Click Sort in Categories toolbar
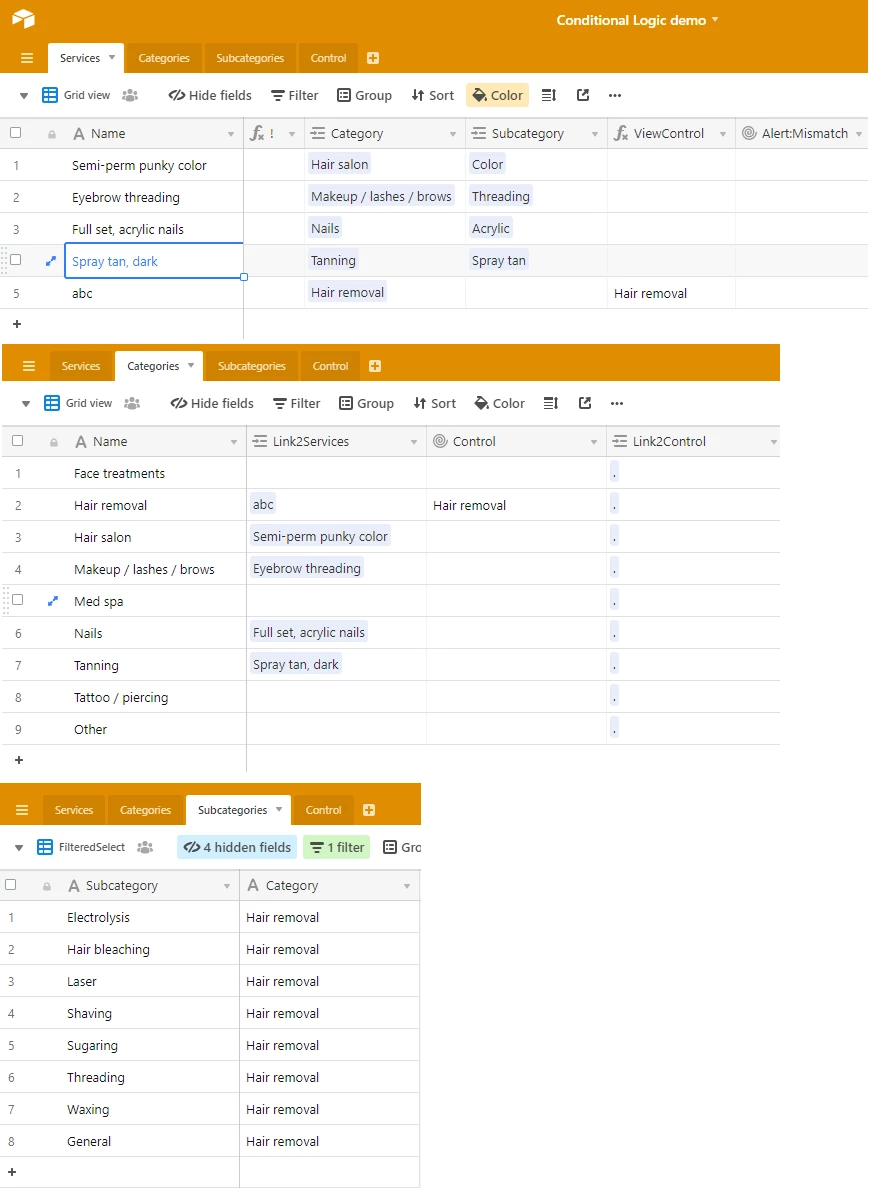The width and height of the screenshot is (869, 1188). click(x=435, y=403)
